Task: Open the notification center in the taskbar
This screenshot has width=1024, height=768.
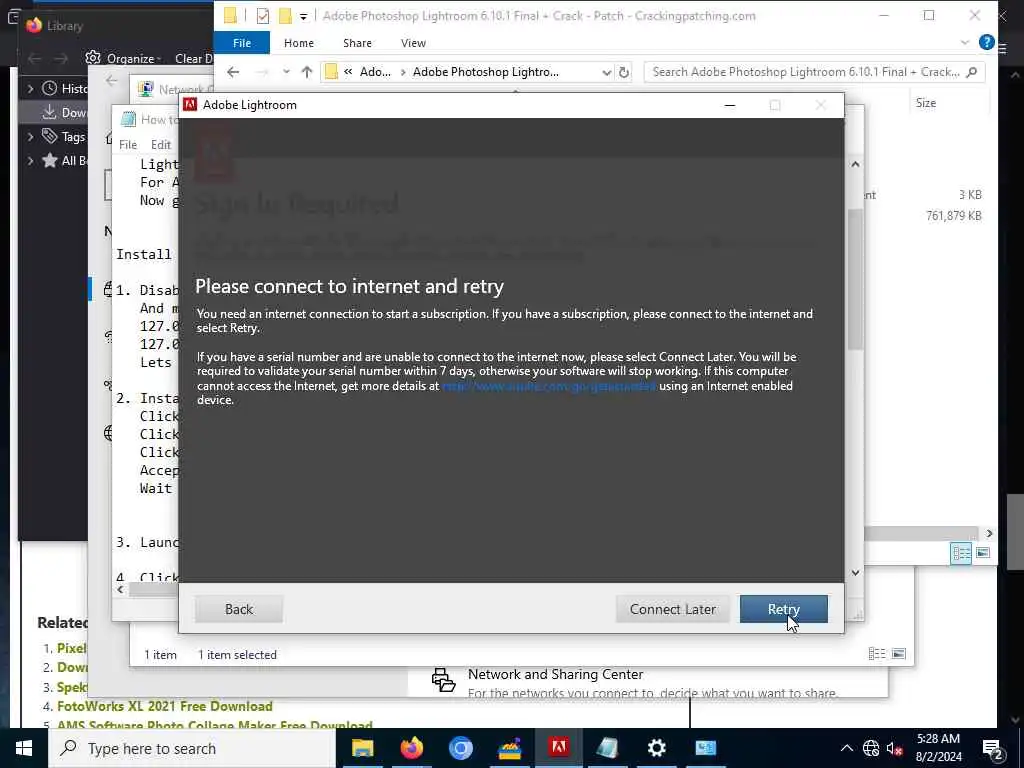Action: tap(992, 748)
